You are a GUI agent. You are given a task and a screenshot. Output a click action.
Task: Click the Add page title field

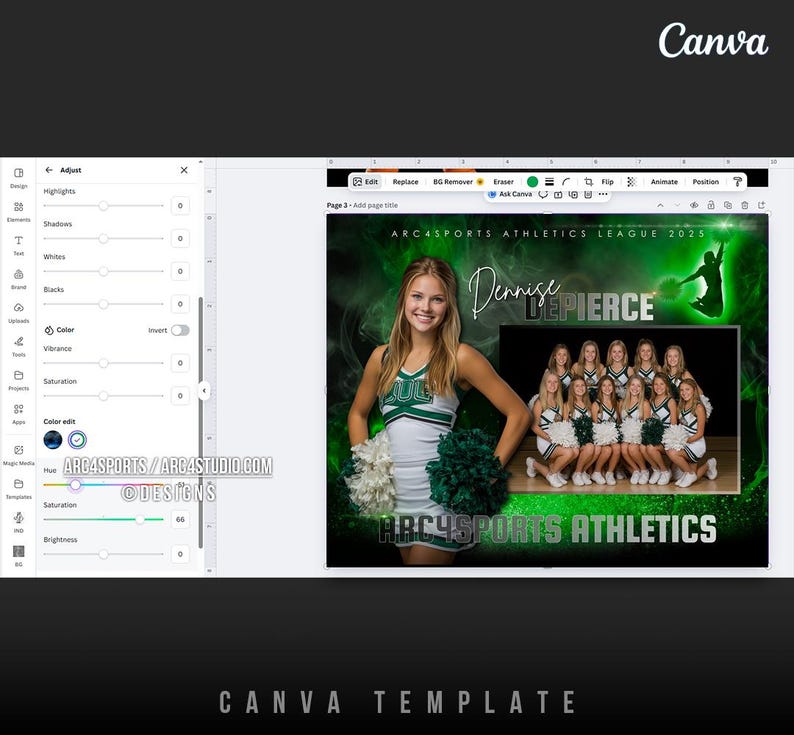click(x=375, y=205)
